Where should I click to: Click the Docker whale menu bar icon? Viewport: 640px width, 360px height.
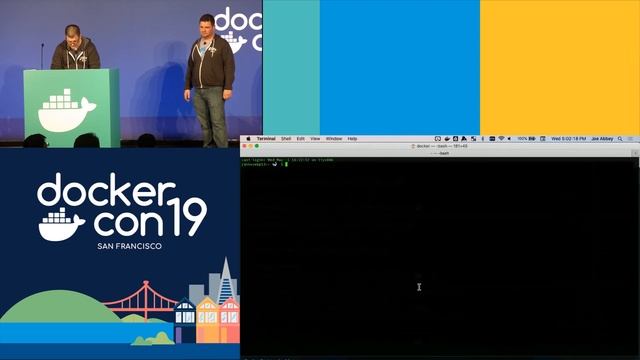coord(447,139)
